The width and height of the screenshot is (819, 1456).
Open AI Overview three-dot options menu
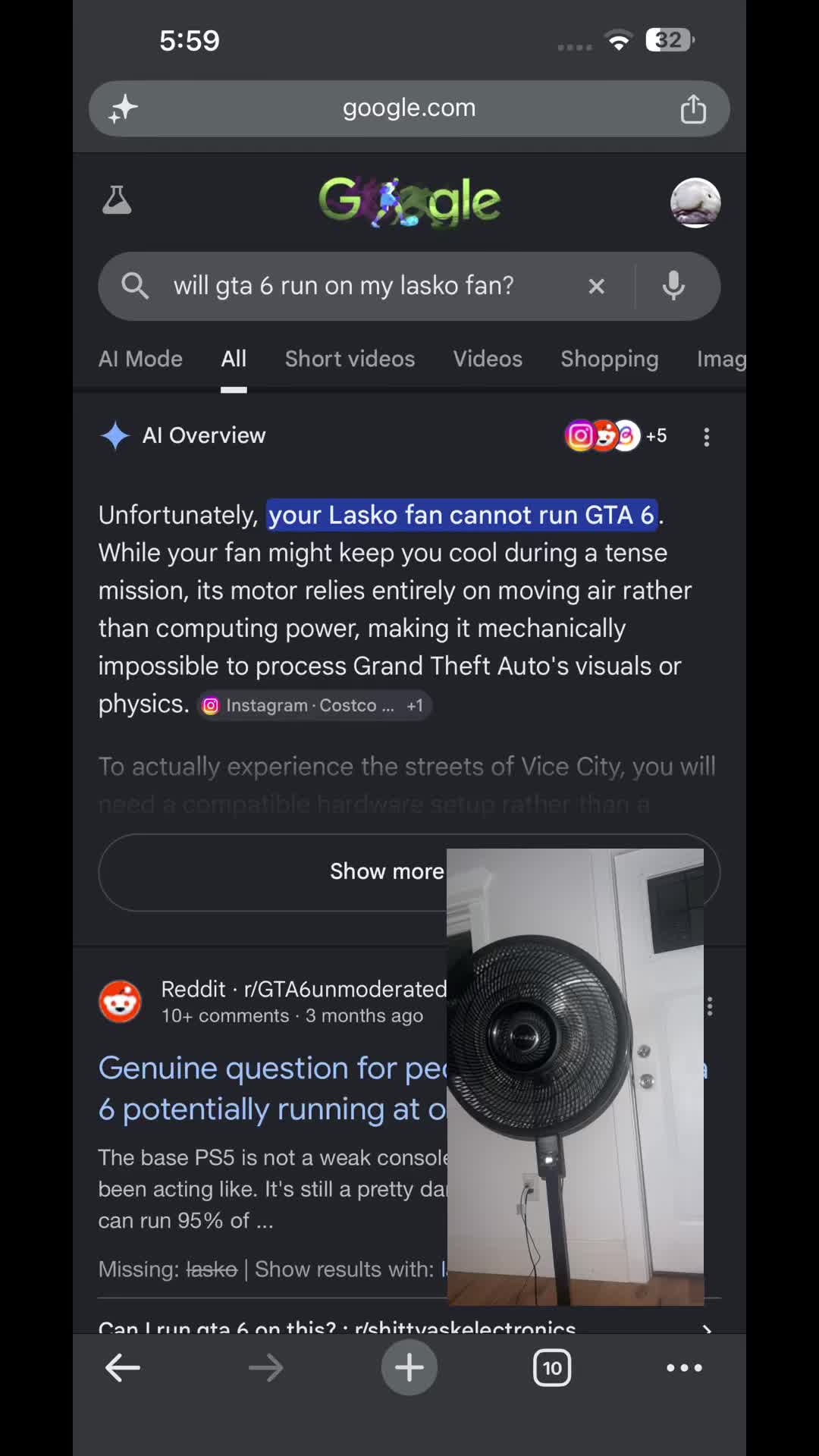coord(707,436)
